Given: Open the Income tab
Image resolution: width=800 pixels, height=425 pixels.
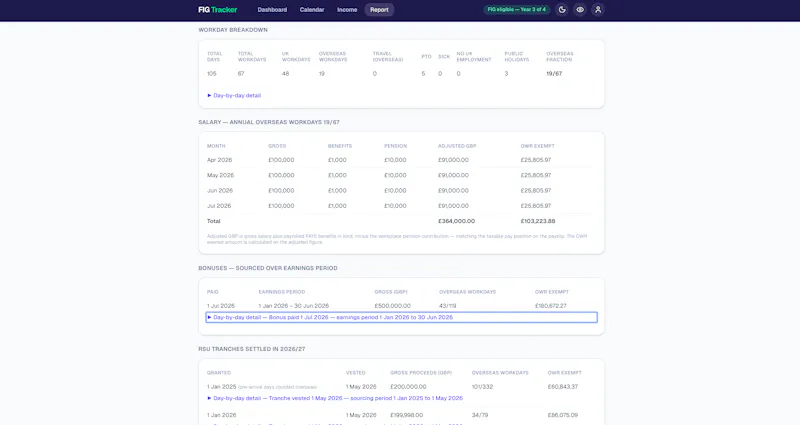Looking at the screenshot, I should click(x=347, y=10).
